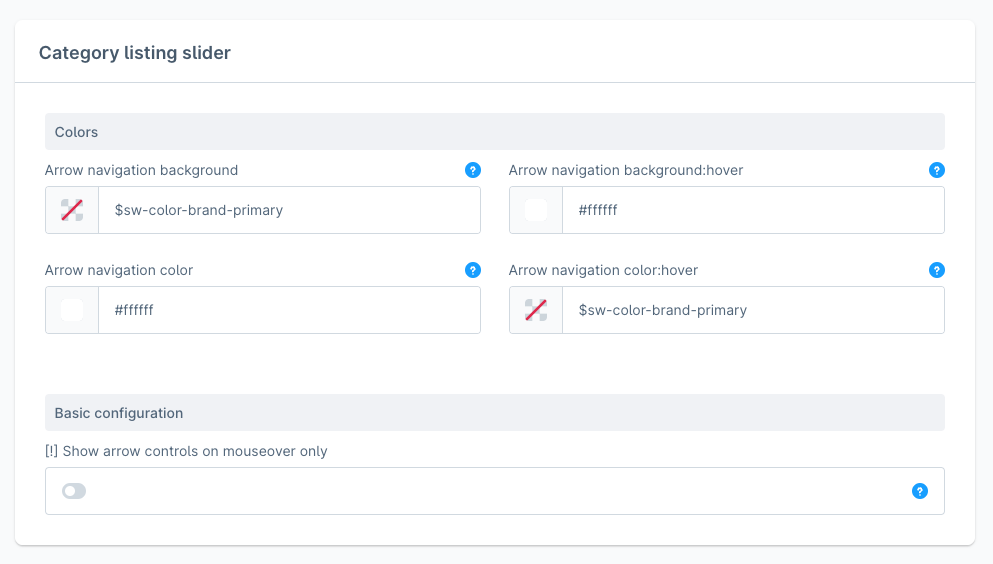Click help icon for Arrow navigation background
The height and width of the screenshot is (564, 993).
click(x=473, y=170)
